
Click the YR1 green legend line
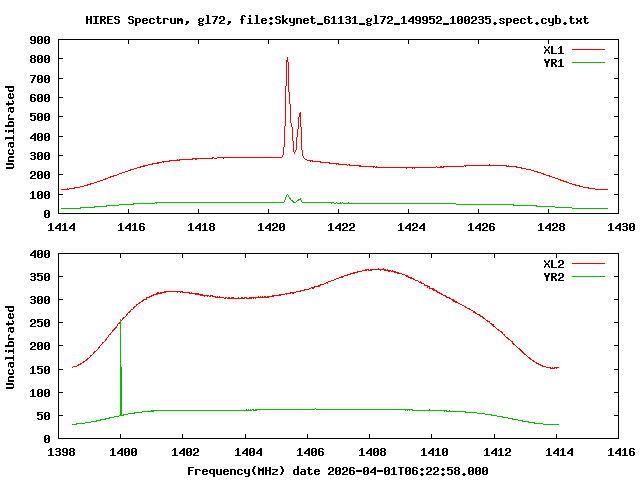(588, 63)
